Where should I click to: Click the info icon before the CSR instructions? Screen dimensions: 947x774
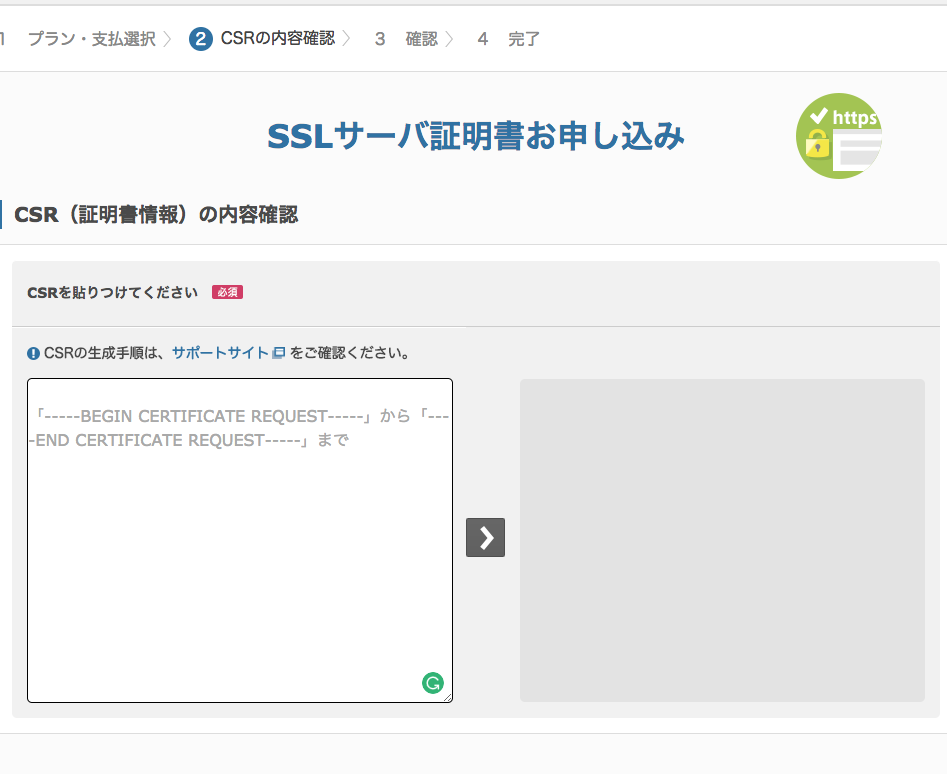point(31,353)
